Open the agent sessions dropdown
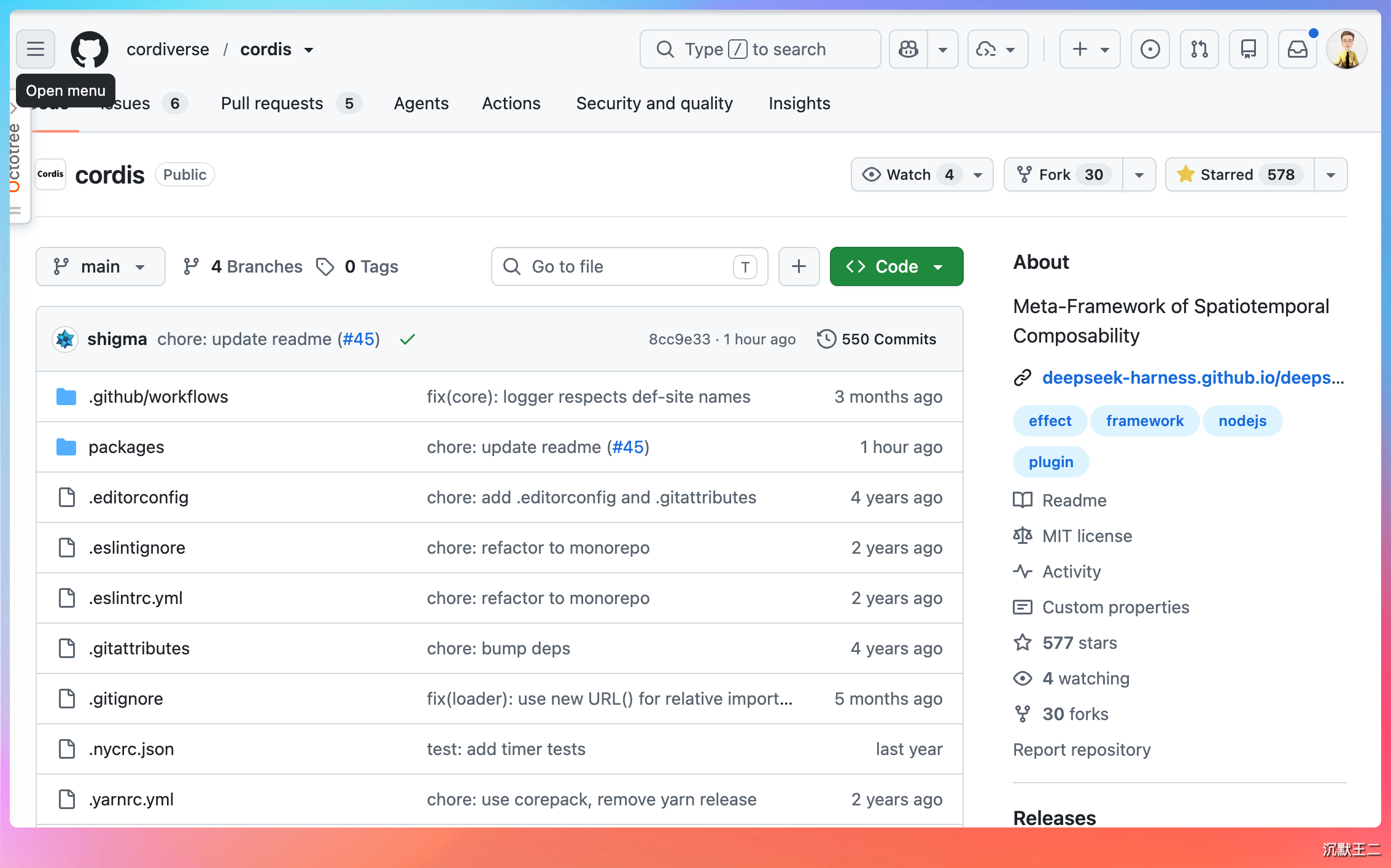This screenshot has width=1391, height=868. [x=998, y=49]
